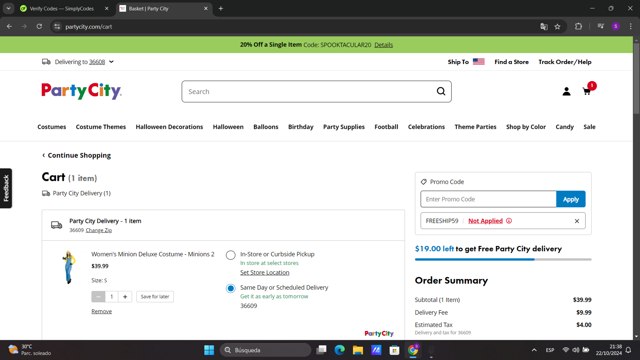Open the Minion costume product thumbnail
This screenshot has height=360, width=640.
click(69, 267)
